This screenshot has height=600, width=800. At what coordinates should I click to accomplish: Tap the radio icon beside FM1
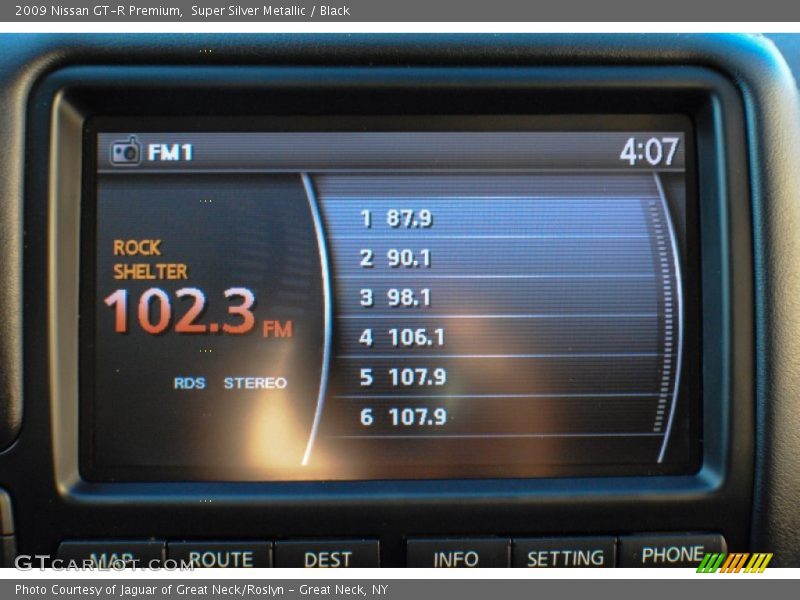[126, 152]
